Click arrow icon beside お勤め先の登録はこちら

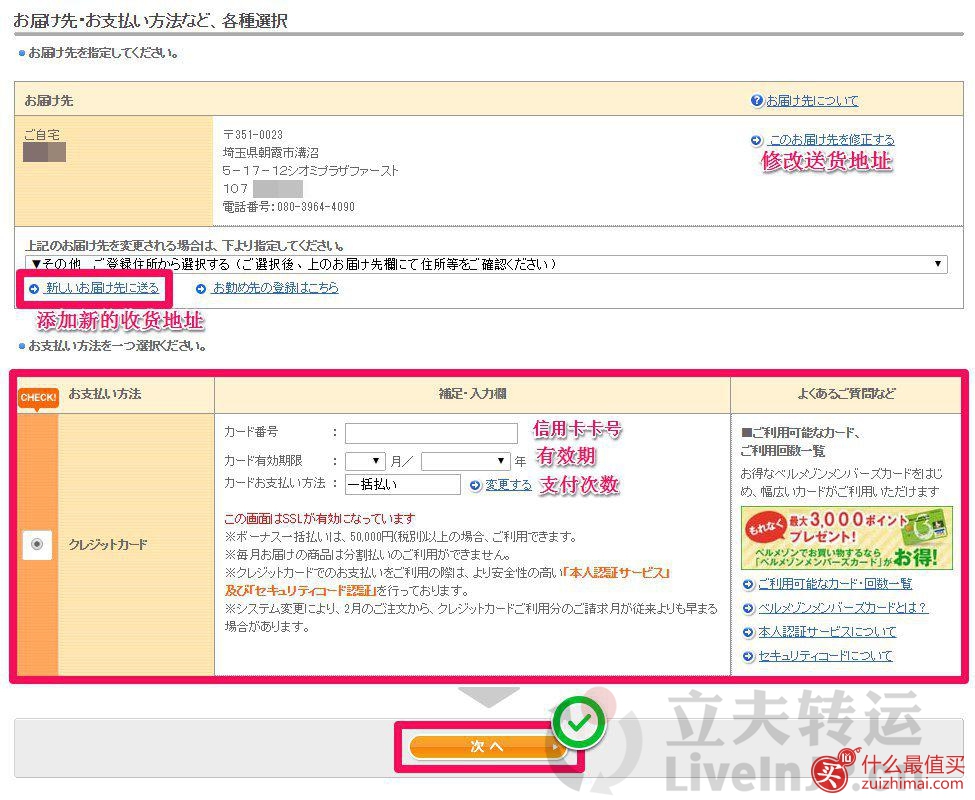click(200, 288)
